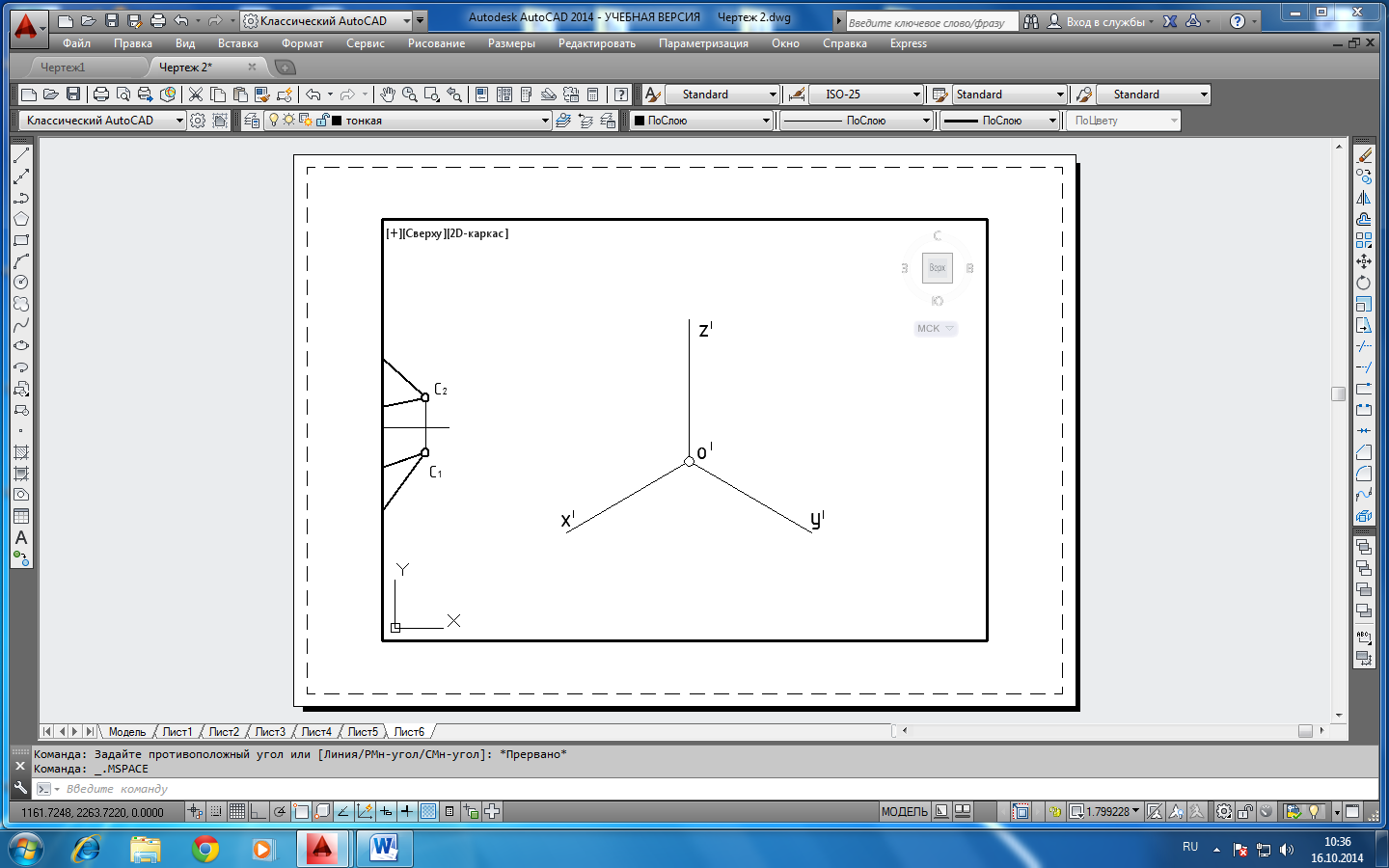Select the Revision Cloud tool
1389x868 pixels.
tap(21, 304)
